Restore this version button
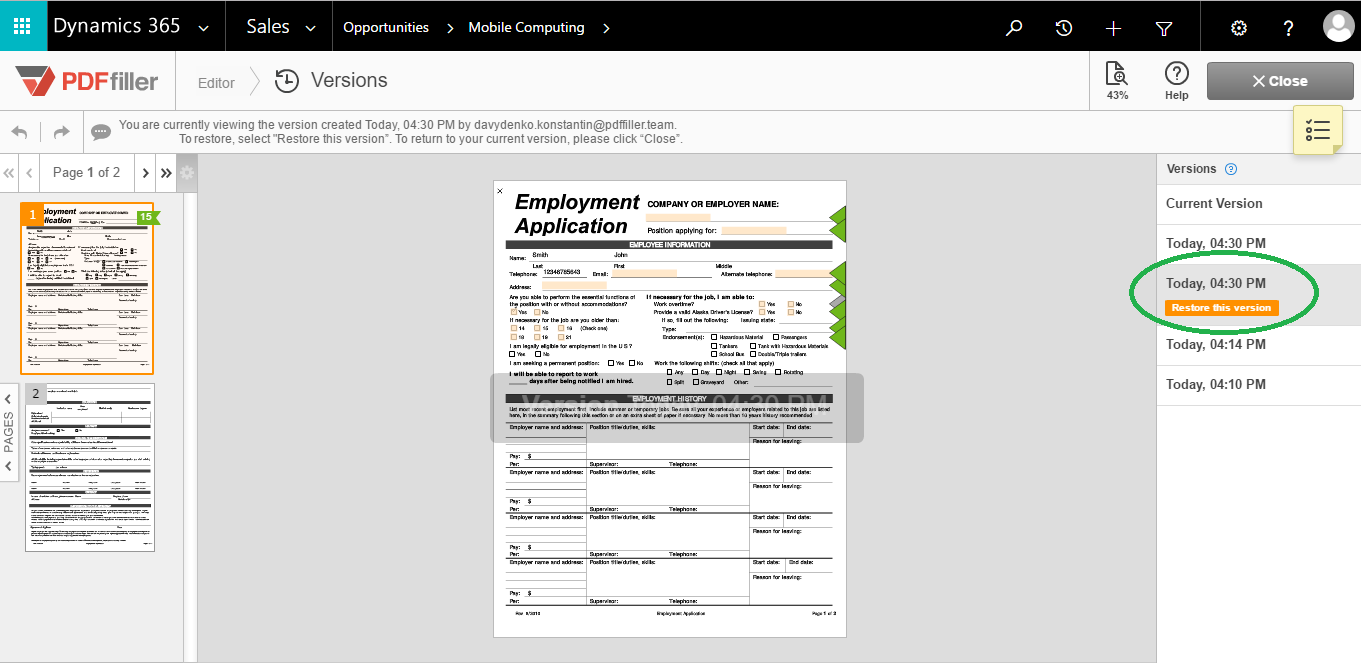 pos(1221,308)
